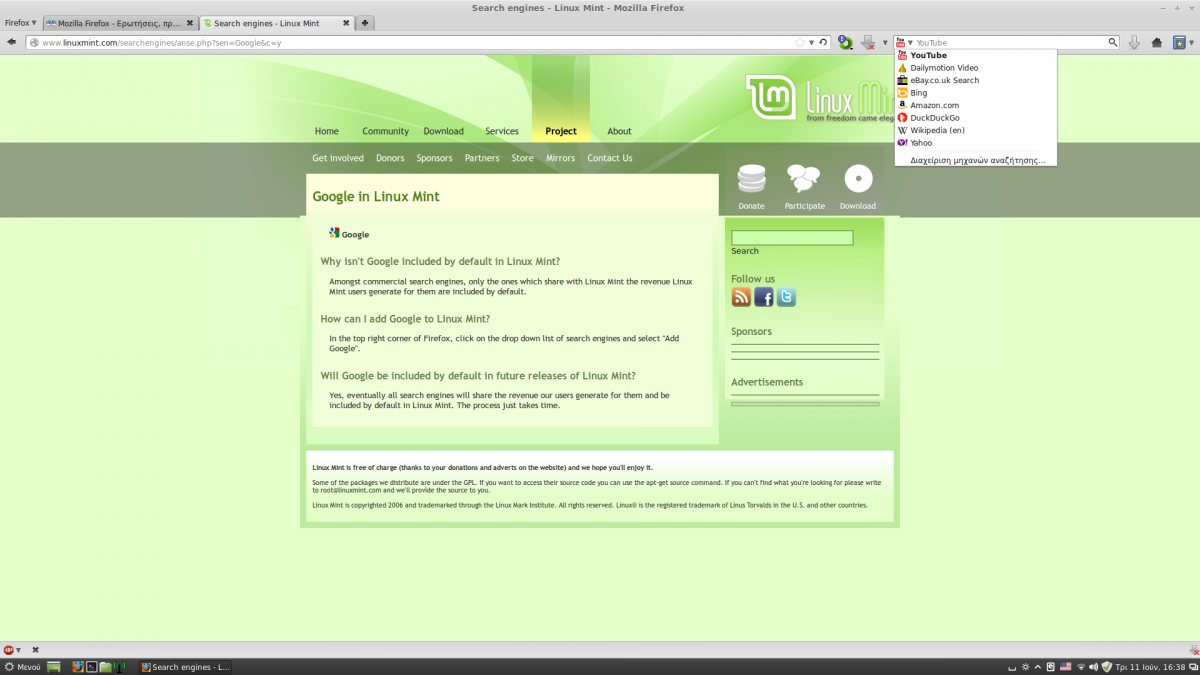
Task: Click Partners submenu link
Action: coord(482,158)
